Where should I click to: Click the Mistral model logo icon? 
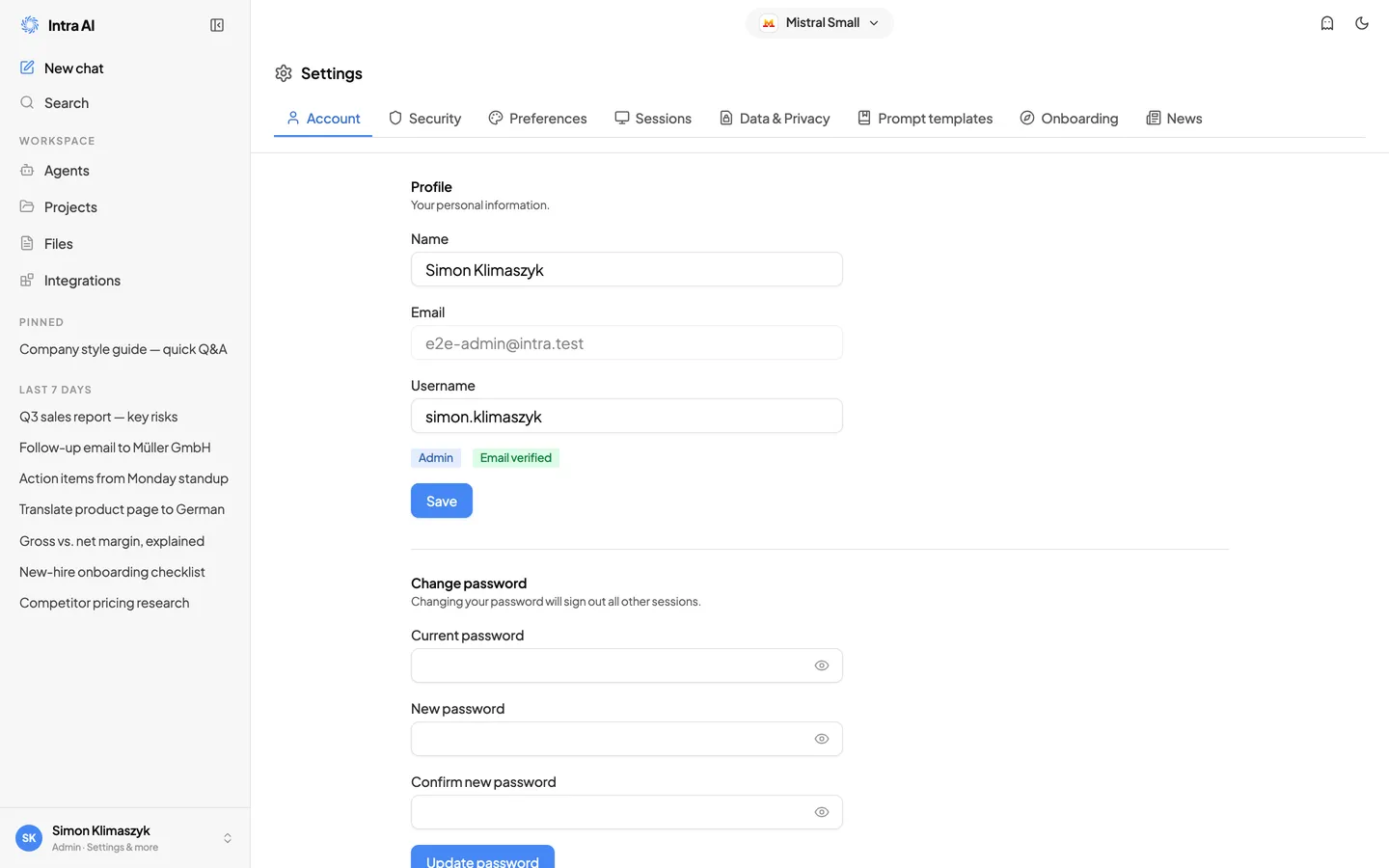pyautogui.click(x=769, y=23)
